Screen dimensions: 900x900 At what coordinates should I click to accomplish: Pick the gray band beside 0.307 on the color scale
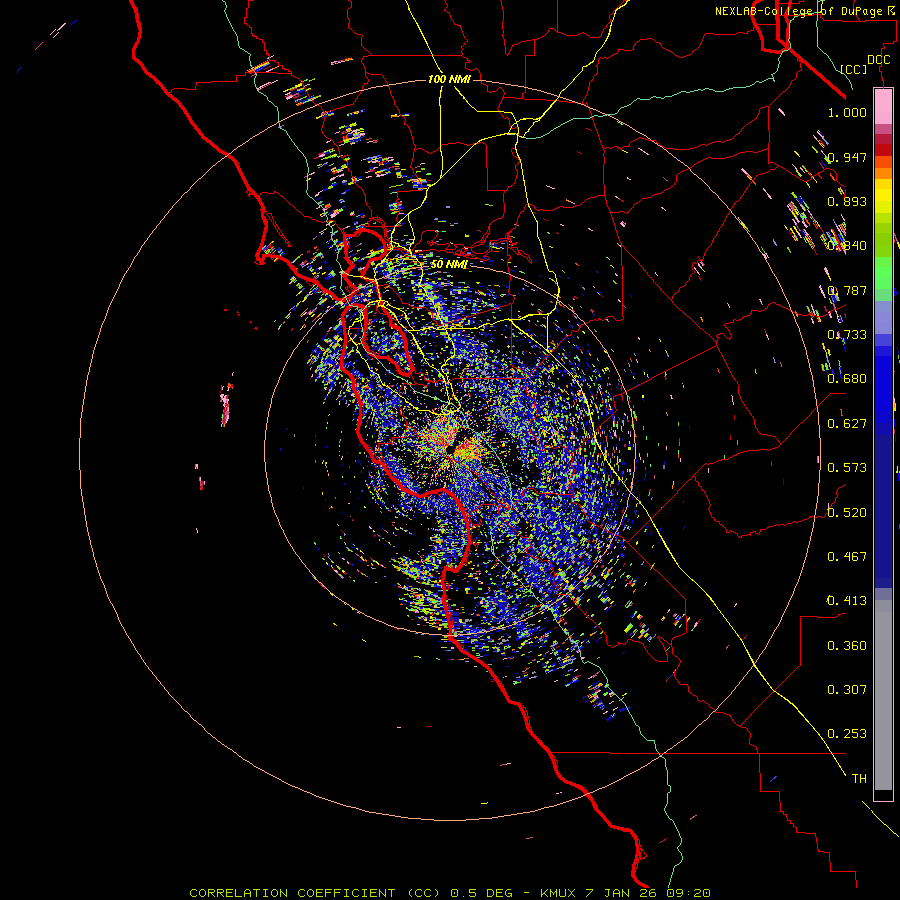(x=883, y=695)
